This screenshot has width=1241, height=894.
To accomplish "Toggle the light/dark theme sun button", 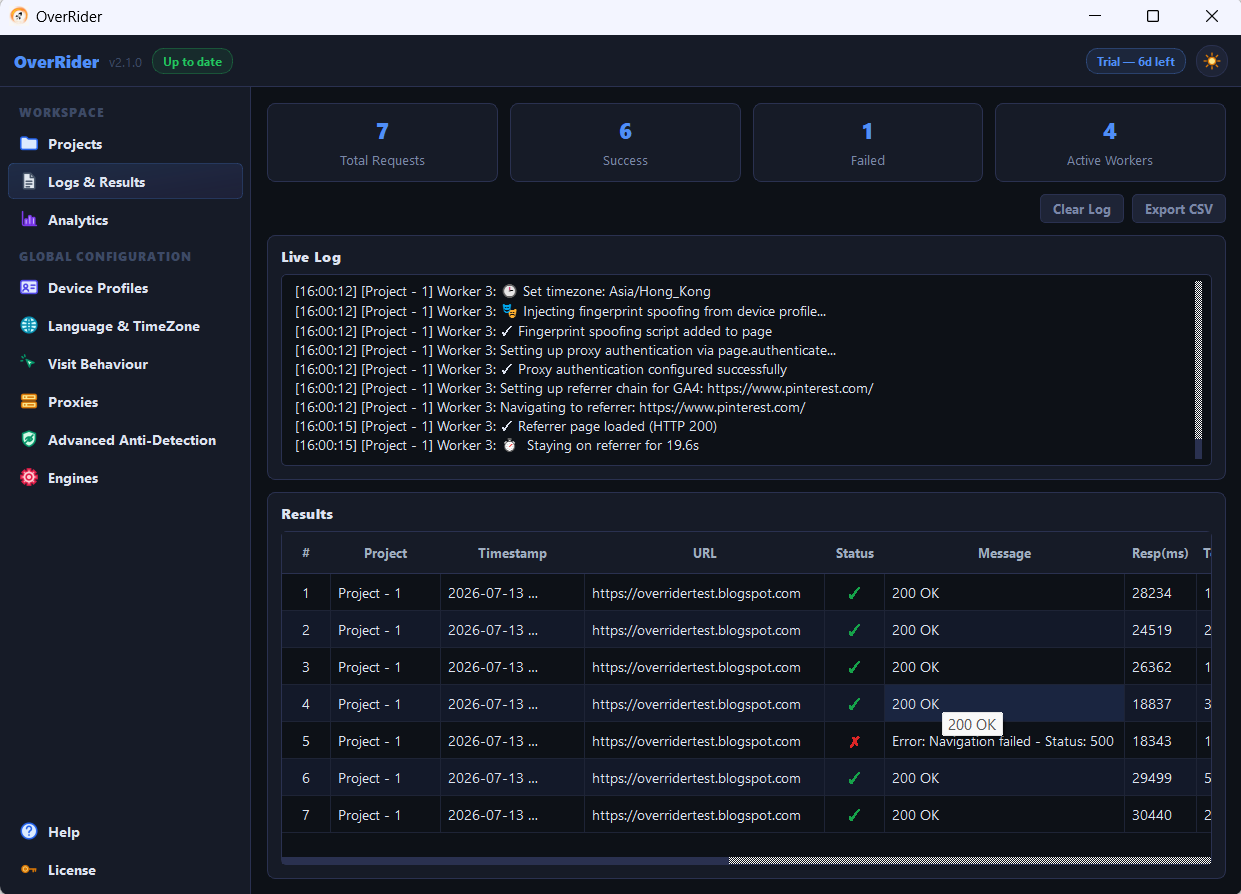I will [1212, 62].
